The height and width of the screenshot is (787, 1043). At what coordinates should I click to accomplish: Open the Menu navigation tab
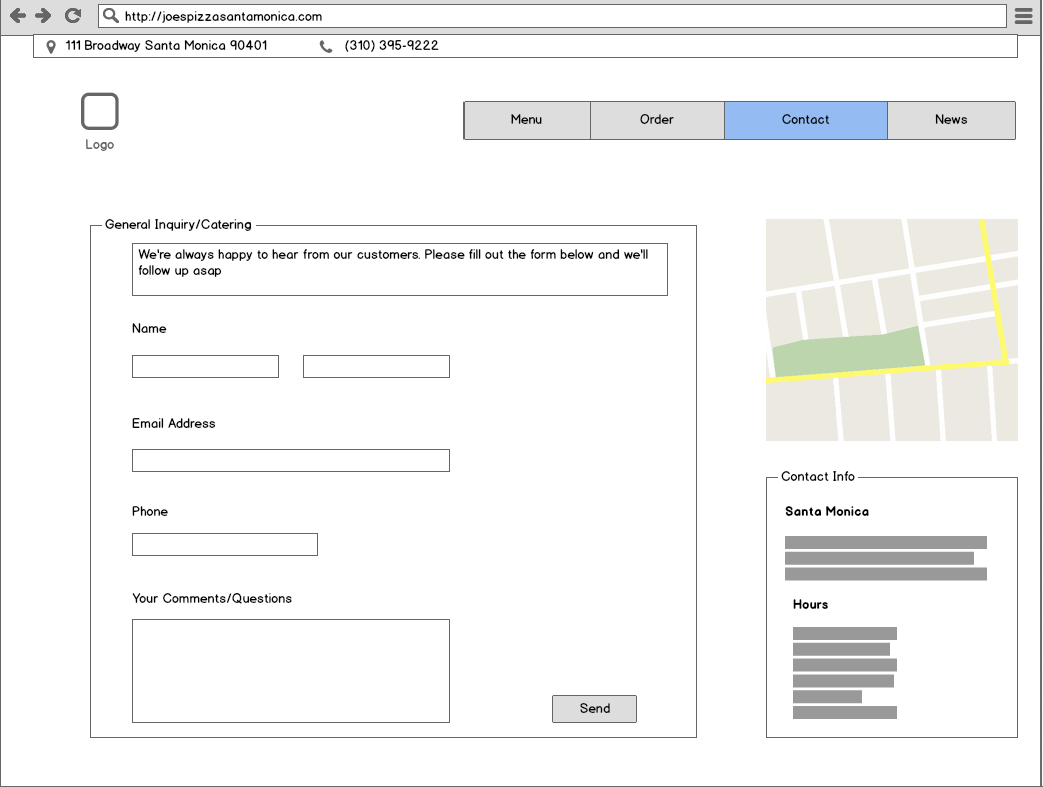tap(526, 120)
